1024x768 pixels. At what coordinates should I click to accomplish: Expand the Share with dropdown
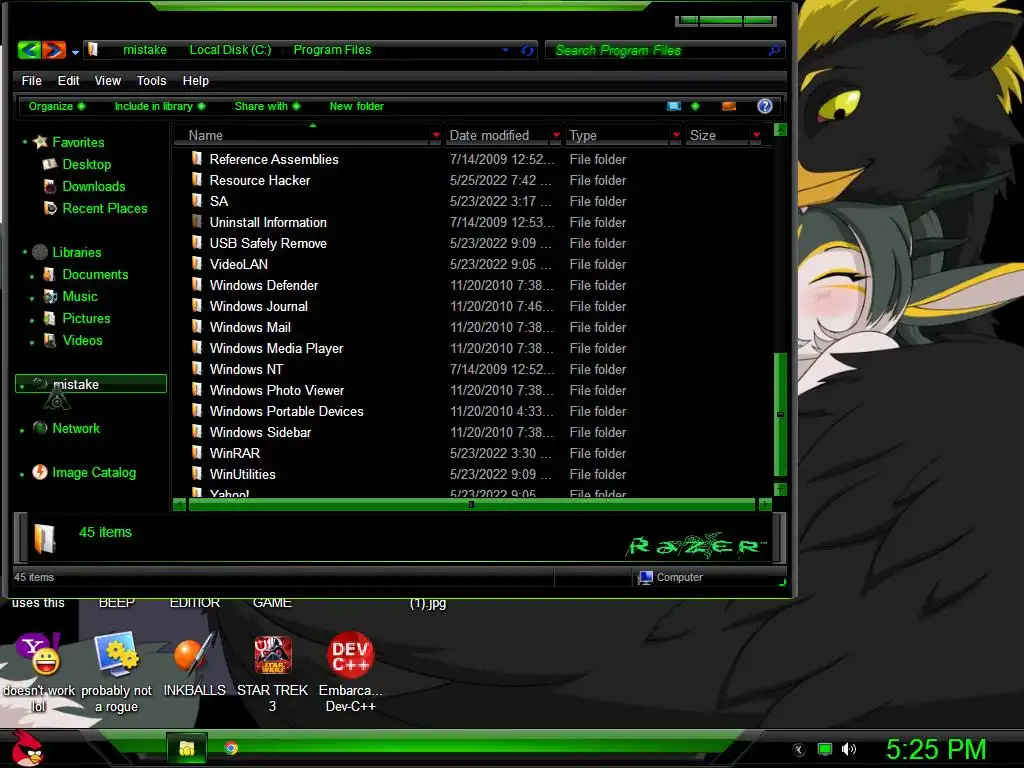pos(267,106)
